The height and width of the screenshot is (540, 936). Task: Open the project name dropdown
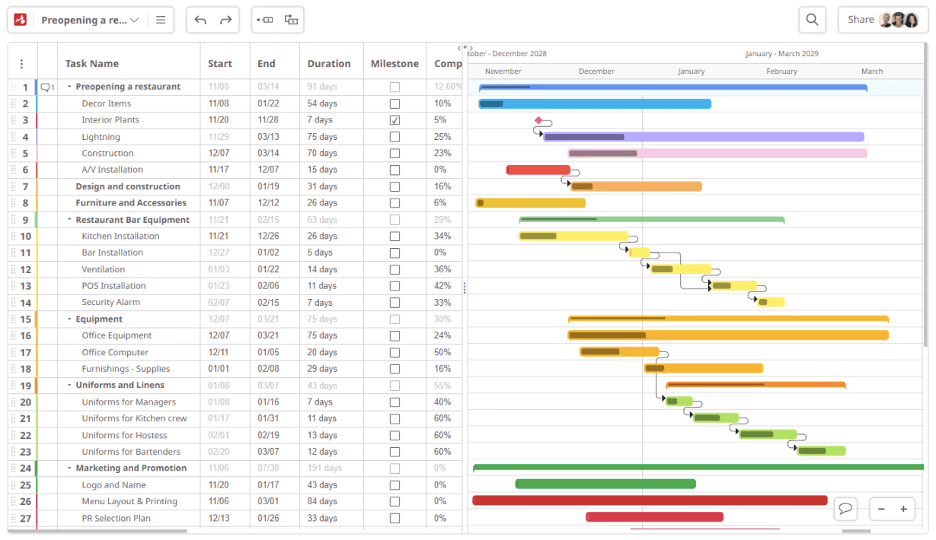coord(135,20)
